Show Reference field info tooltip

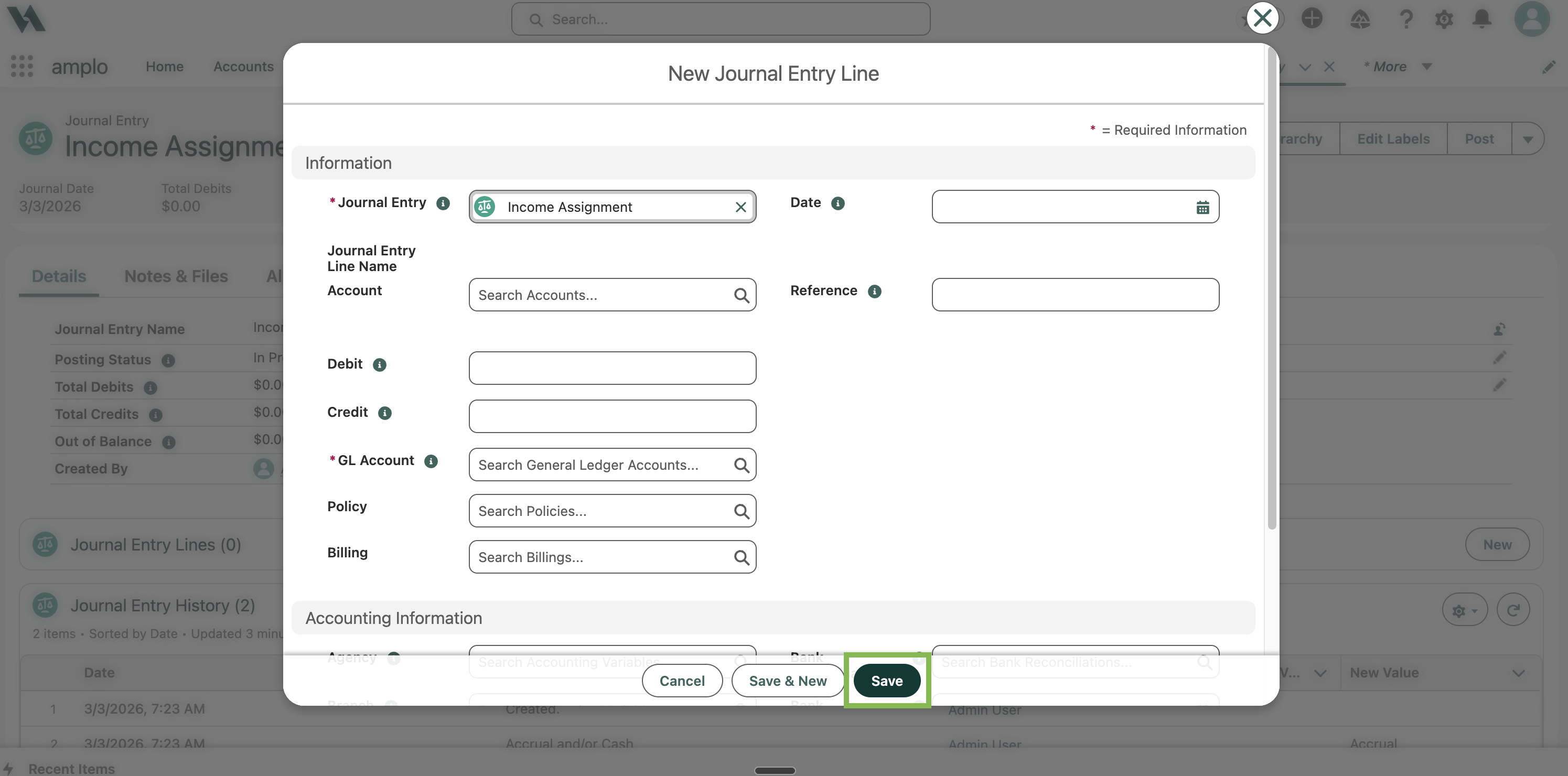click(874, 292)
